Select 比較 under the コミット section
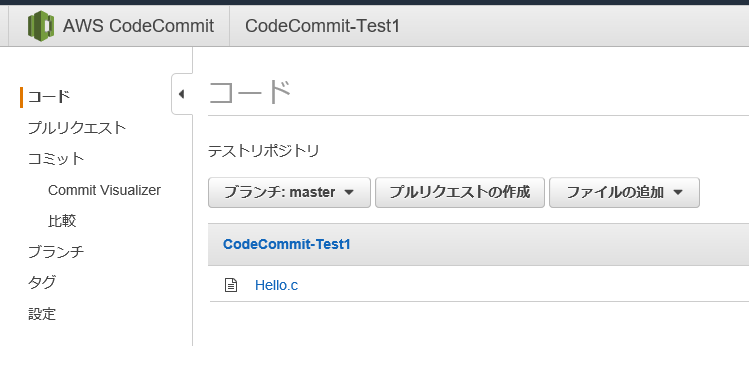This screenshot has height=382, width=749. (x=62, y=221)
